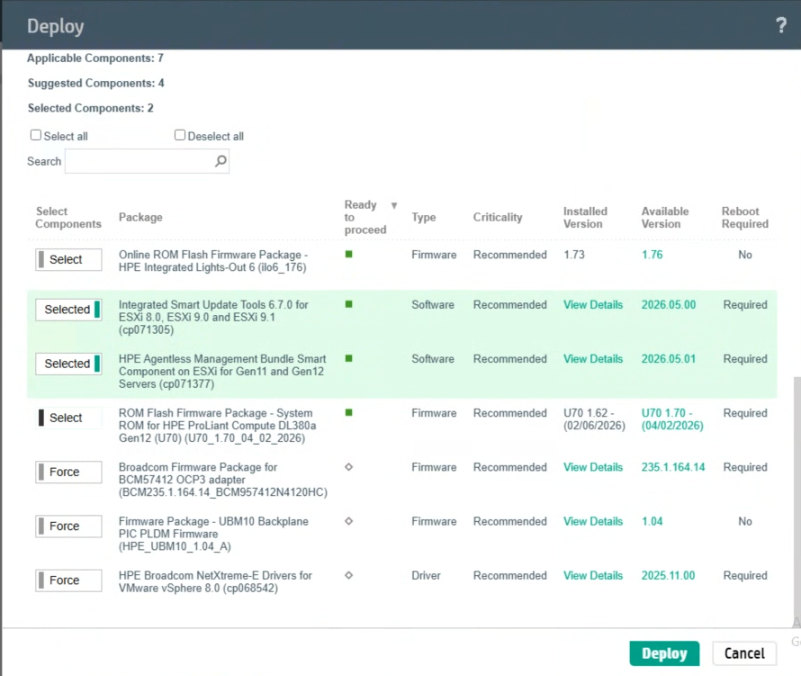Open View Details for UBM10 Backplane firmware
Image resolution: width=801 pixels, height=676 pixels.
(x=593, y=521)
